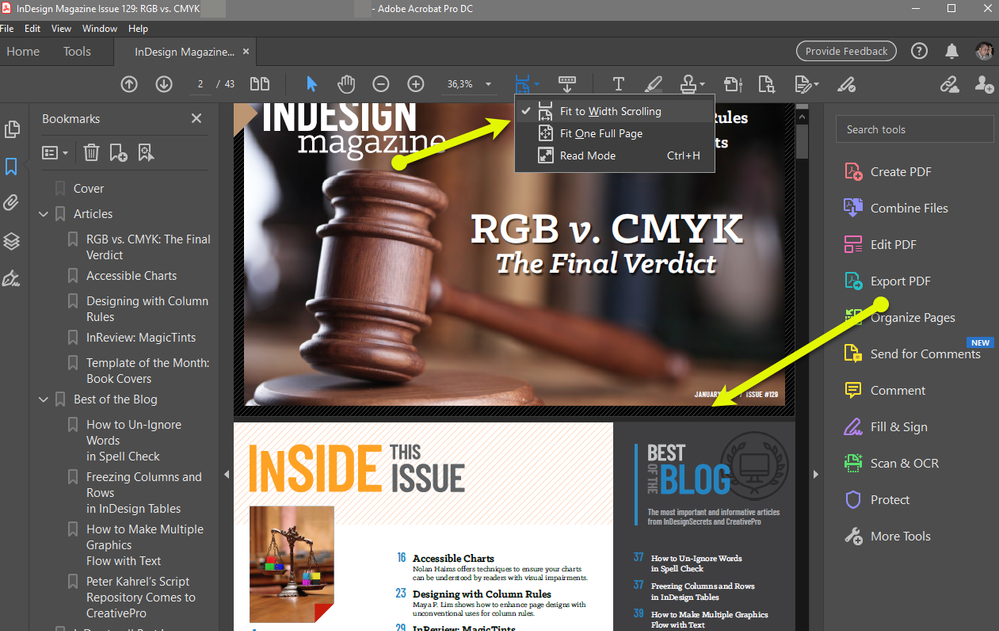
Task: Open Page Thumbnails panel icon in left rail
Action: point(11,129)
